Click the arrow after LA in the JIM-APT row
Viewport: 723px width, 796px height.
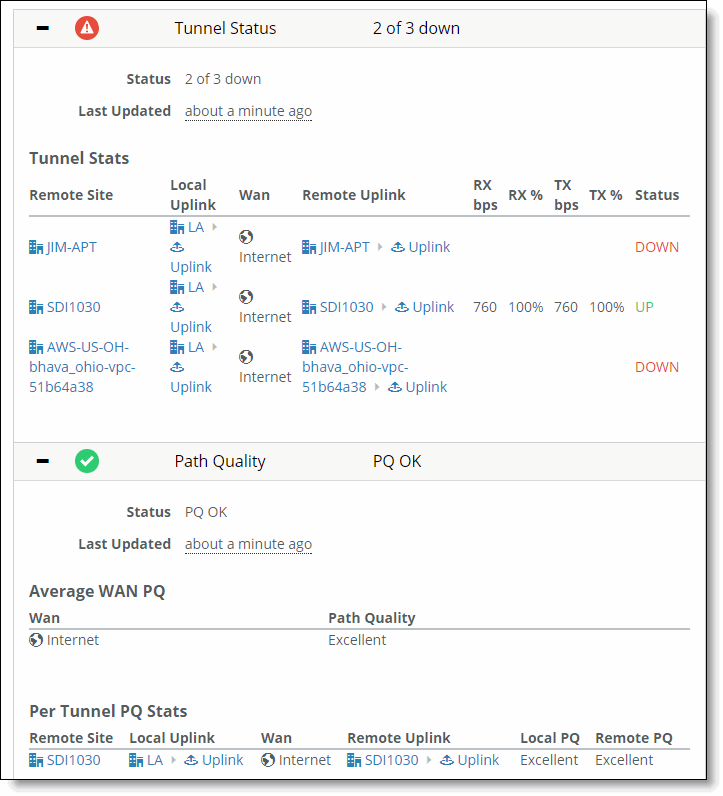tap(214, 227)
